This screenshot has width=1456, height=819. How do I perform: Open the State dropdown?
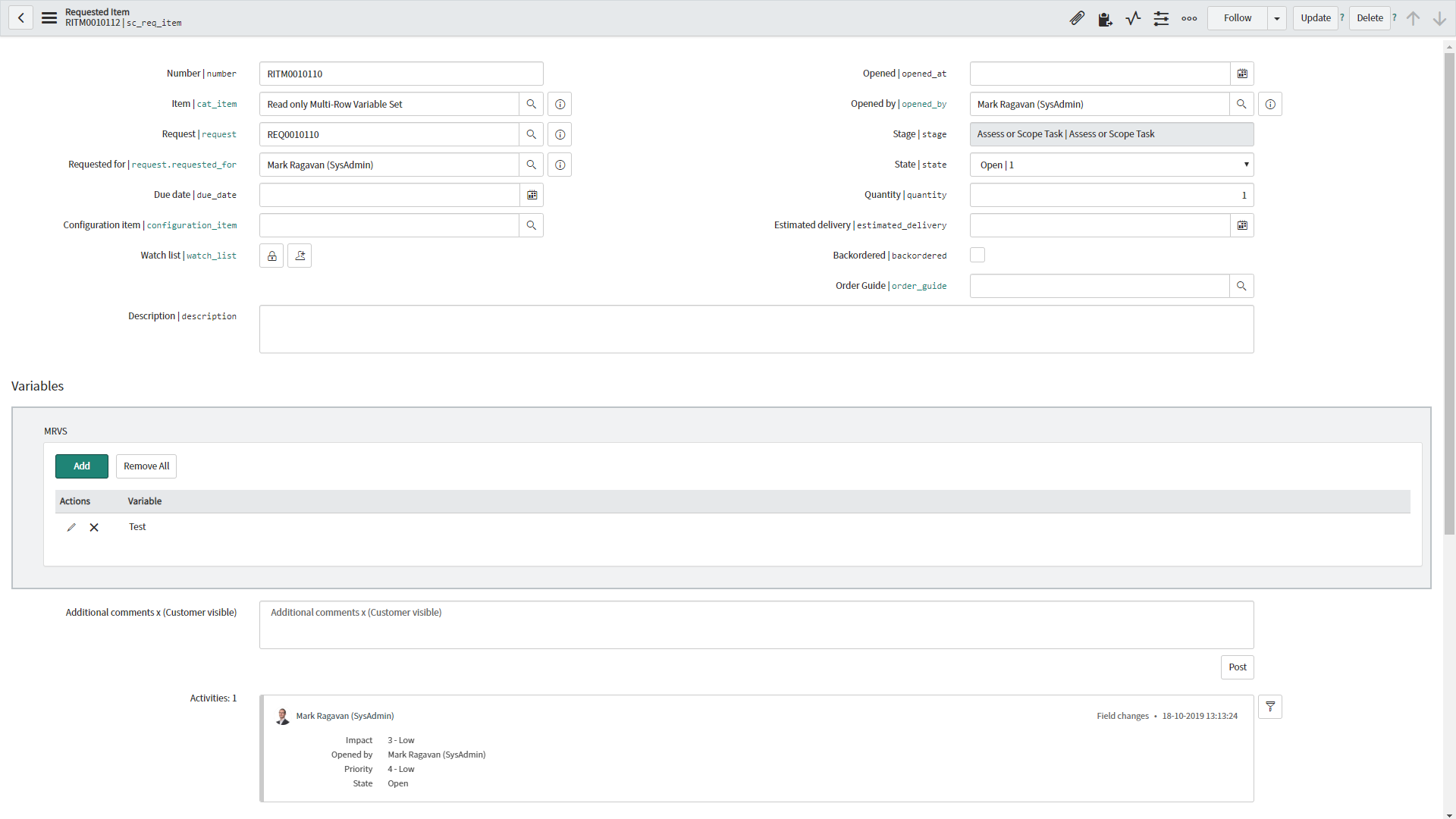click(x=1112, y=165)
